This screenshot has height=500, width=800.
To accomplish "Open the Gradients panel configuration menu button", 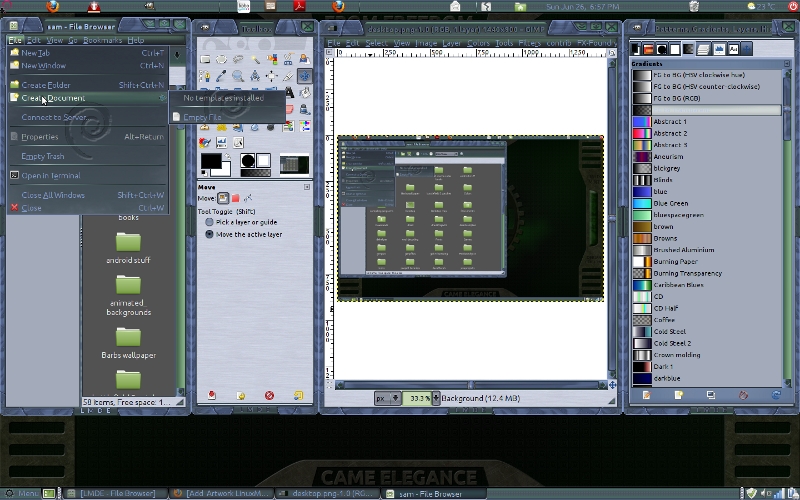I will point(787,64).
